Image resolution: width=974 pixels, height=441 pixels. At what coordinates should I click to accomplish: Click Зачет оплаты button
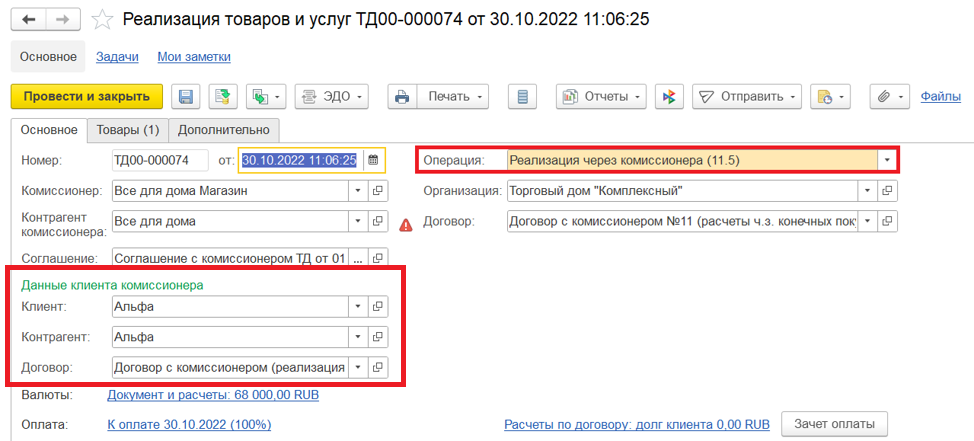click(x=834, y=424)
